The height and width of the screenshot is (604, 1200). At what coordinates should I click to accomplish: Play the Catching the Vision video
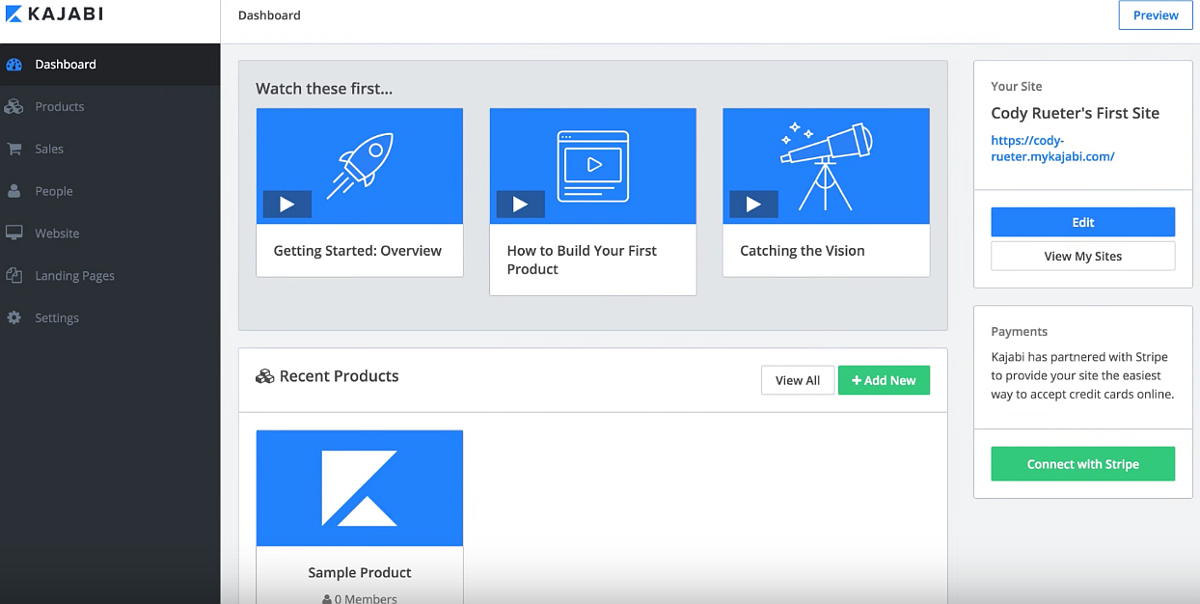point(753,204)
